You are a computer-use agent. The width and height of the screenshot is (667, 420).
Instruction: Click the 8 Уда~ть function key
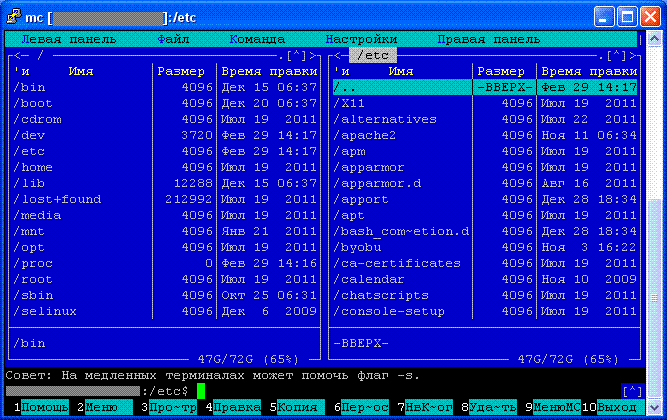pos(489,408)
